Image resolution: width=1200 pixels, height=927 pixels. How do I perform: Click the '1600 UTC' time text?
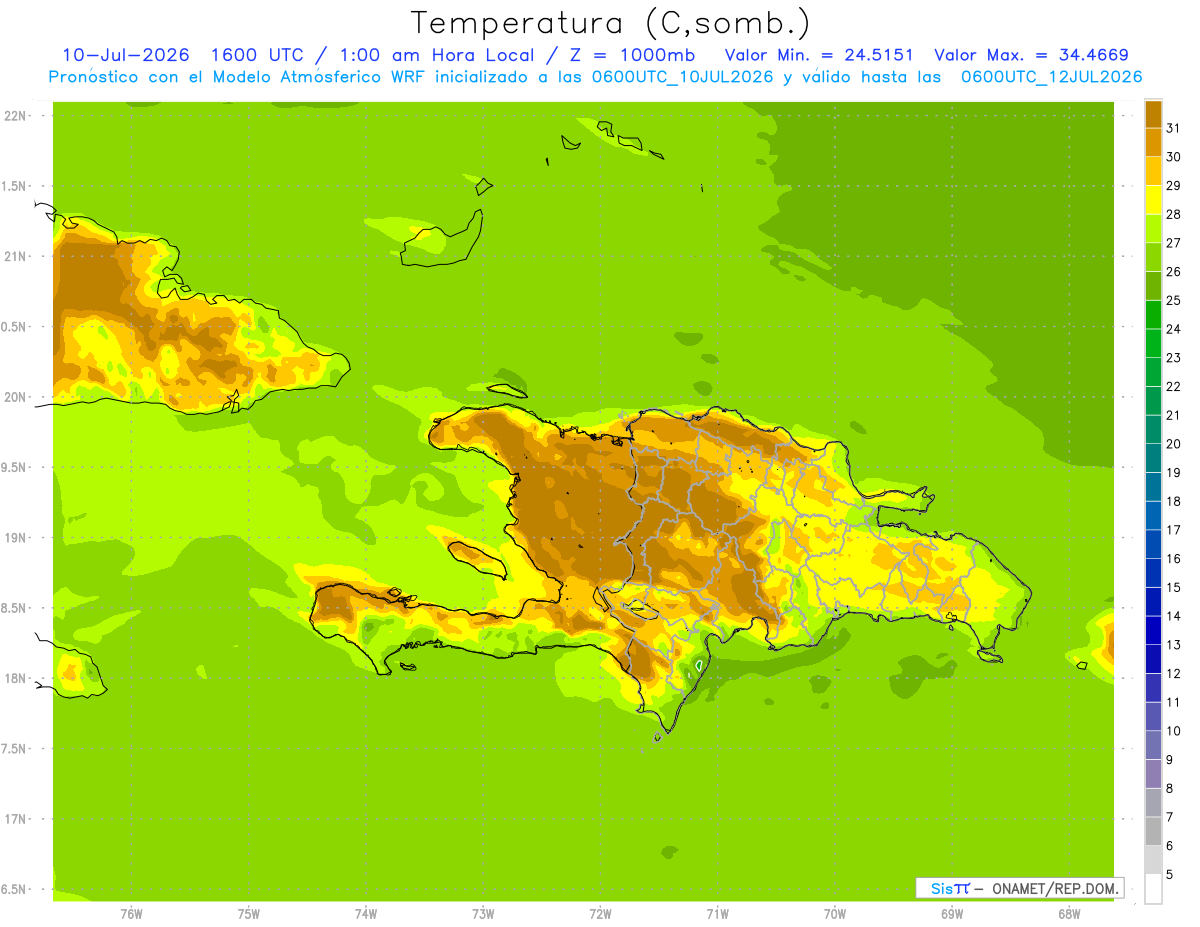point(258,55)
